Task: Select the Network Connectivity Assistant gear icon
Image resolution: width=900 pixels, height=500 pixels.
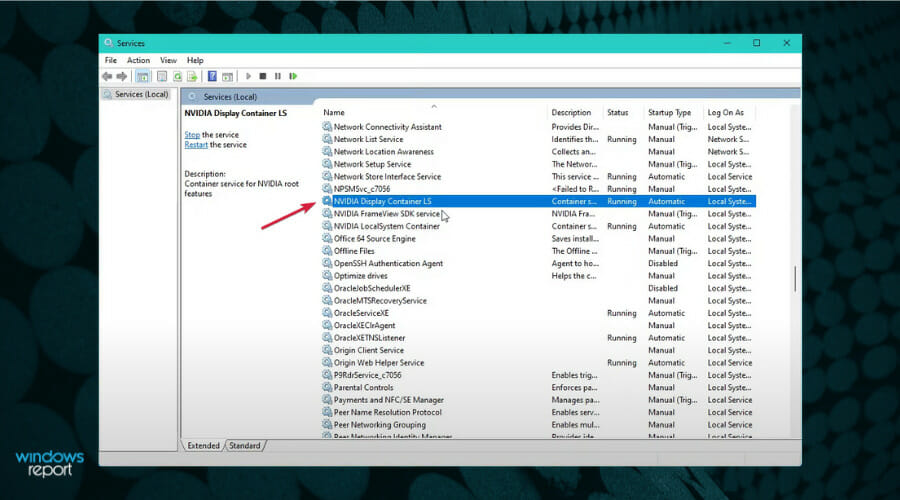Action: tap(327, 127)
